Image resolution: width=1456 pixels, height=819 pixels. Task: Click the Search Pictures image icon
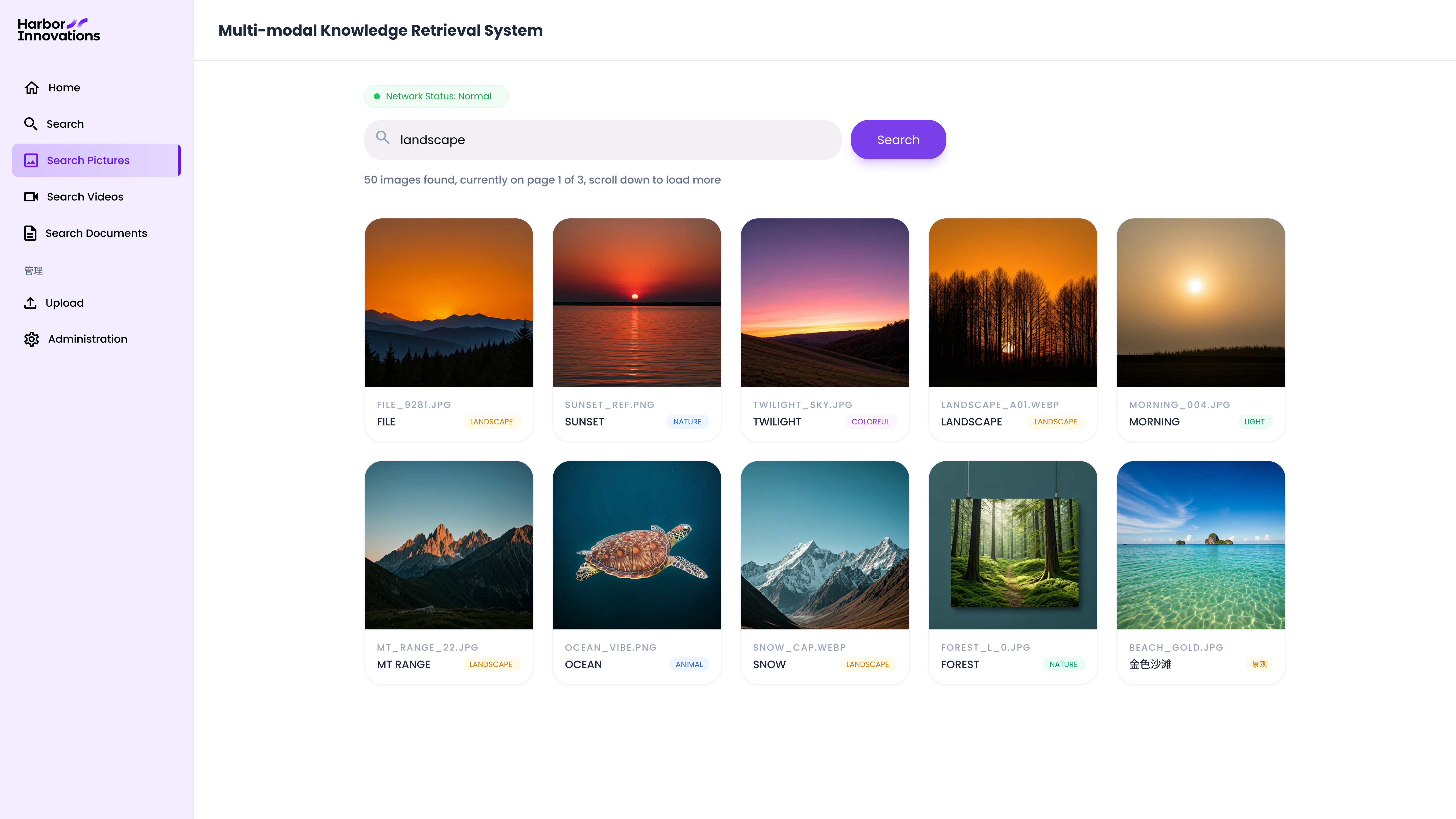31,161
